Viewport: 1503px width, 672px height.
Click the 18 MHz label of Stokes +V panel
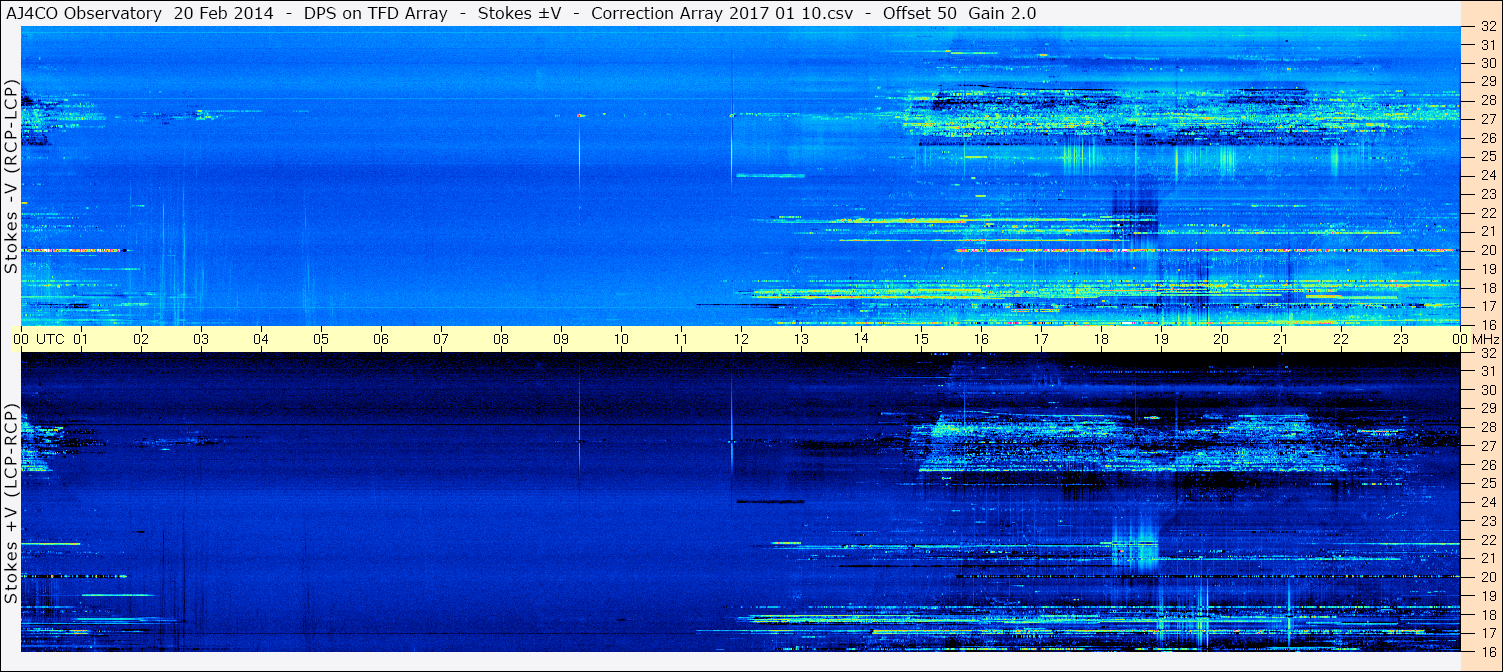coord(1488,614)
